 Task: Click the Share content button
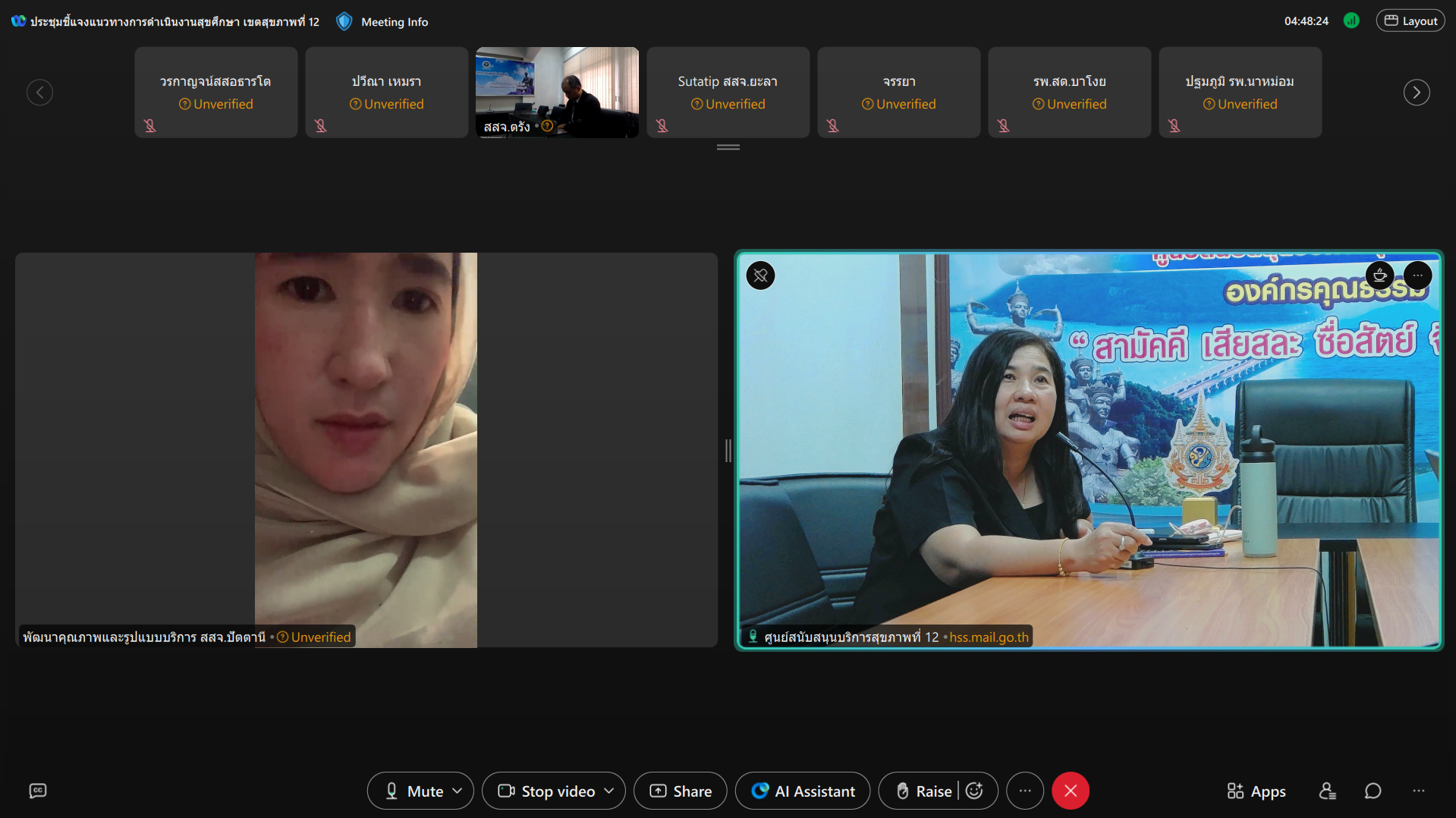[681, 791]
